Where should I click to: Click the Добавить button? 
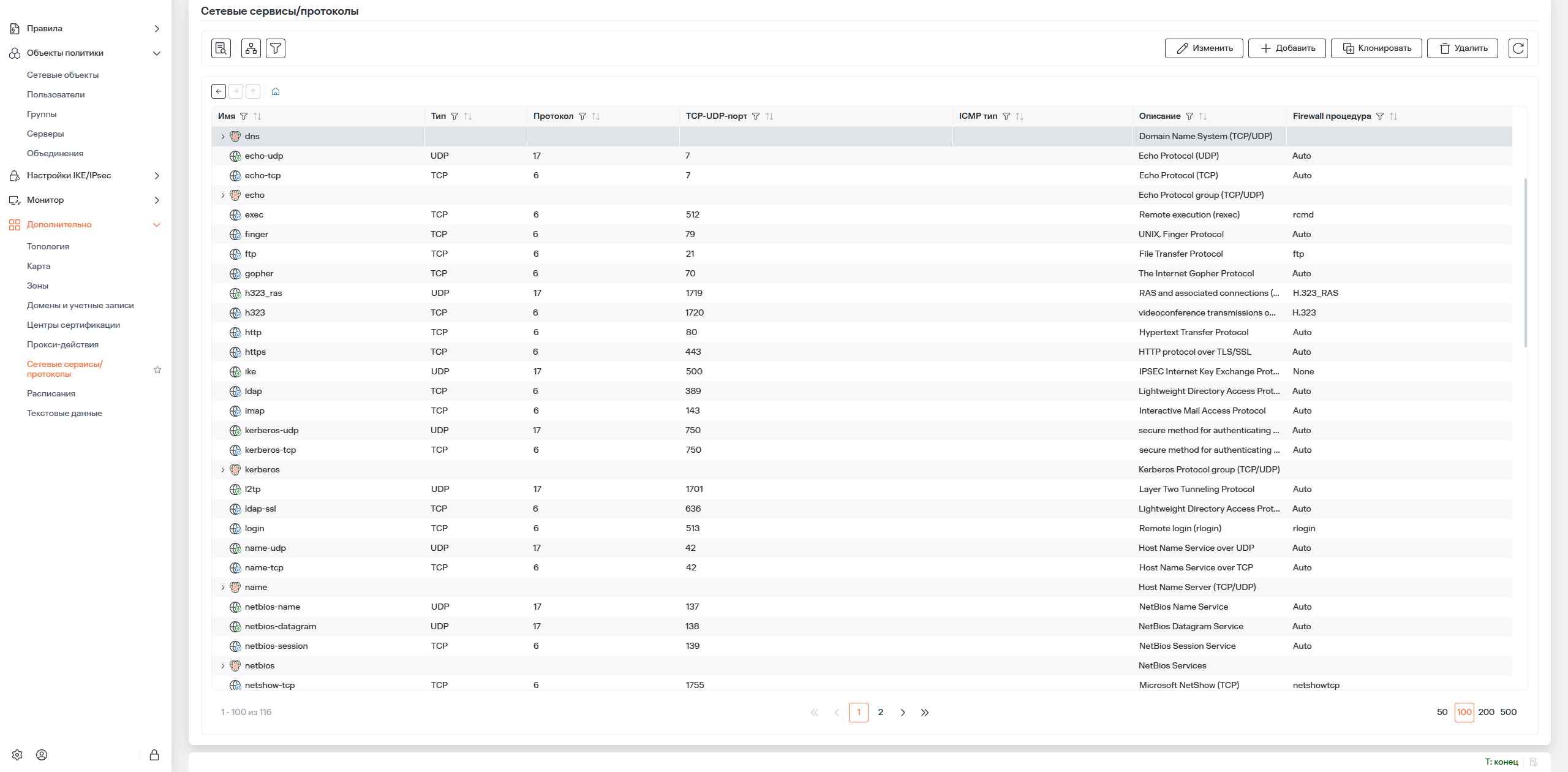coord(1287,48)
